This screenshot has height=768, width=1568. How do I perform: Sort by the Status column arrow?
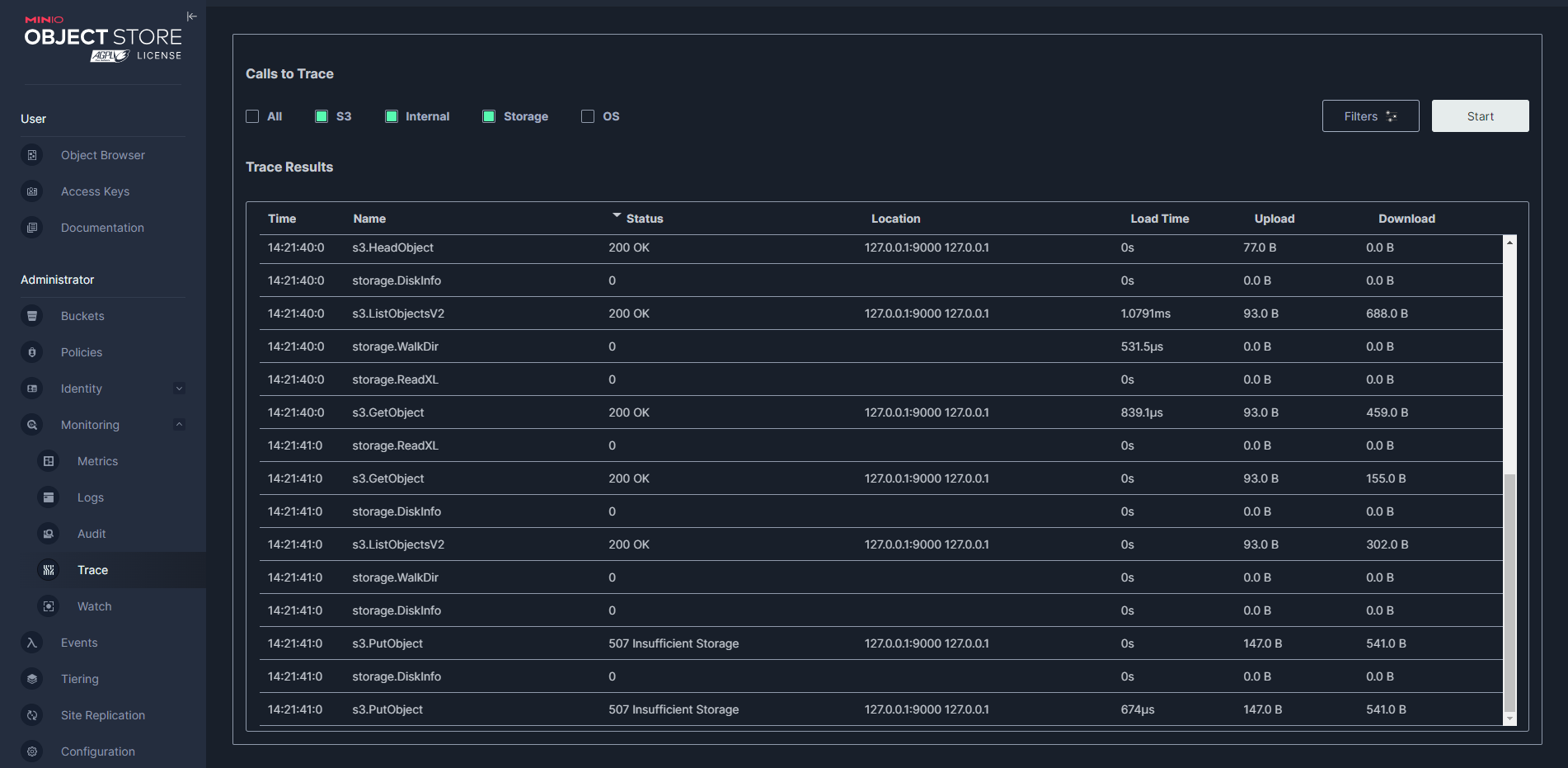pos(617,216)
